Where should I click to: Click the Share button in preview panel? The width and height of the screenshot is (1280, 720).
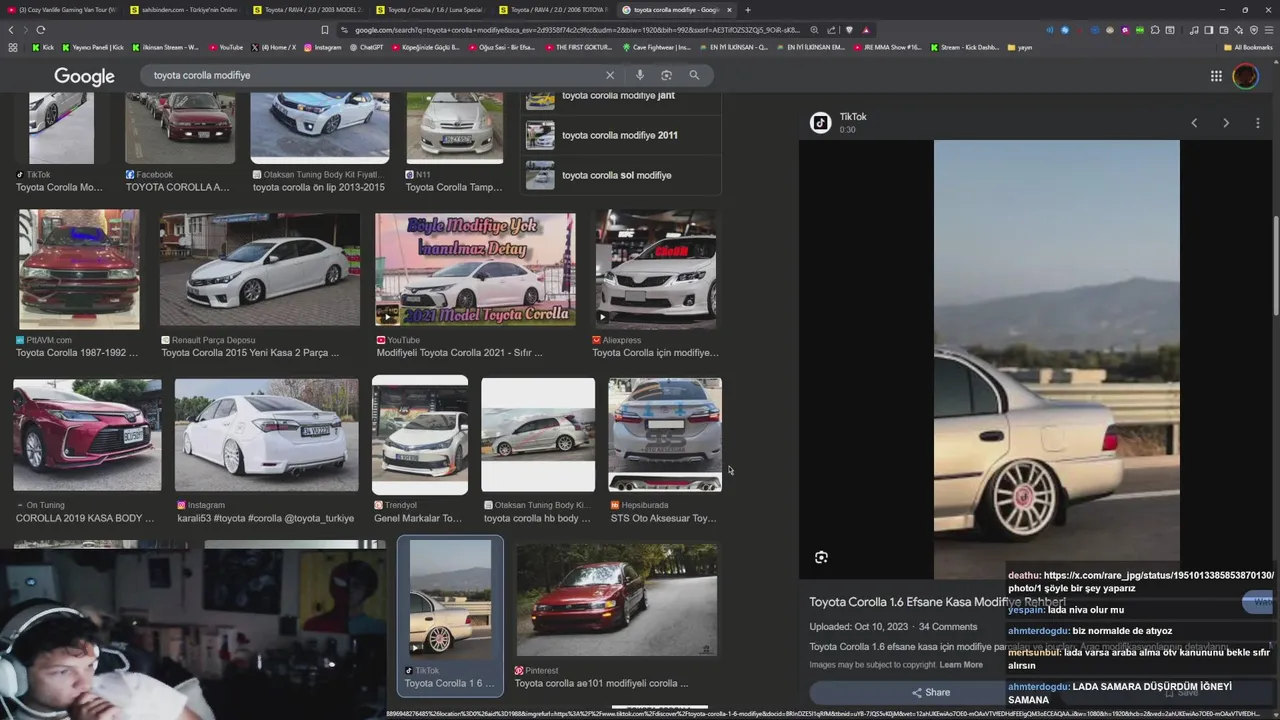click(930, 692)
